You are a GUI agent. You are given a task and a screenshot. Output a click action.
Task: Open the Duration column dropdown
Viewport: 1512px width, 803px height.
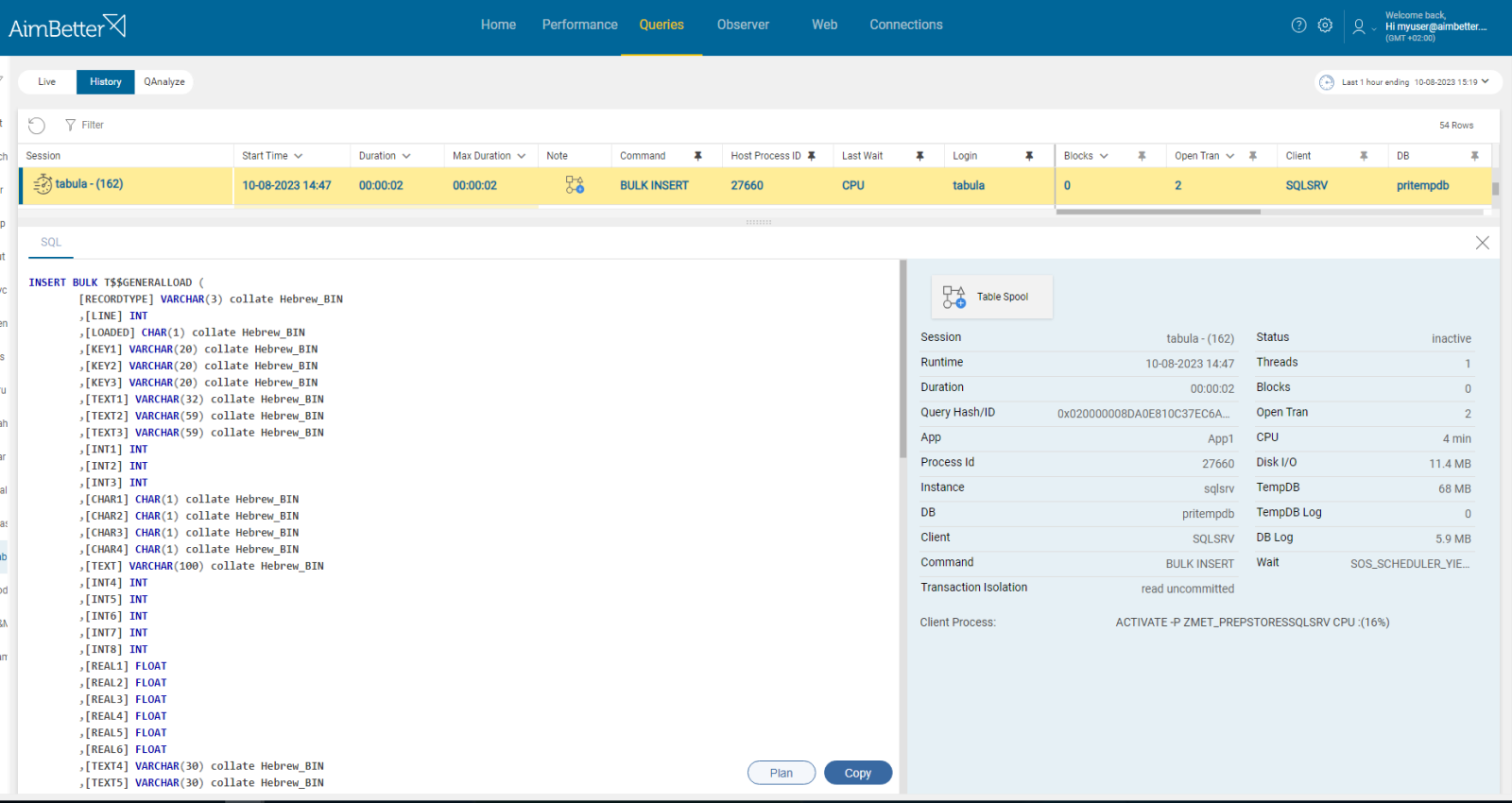[x=406, y=156]
